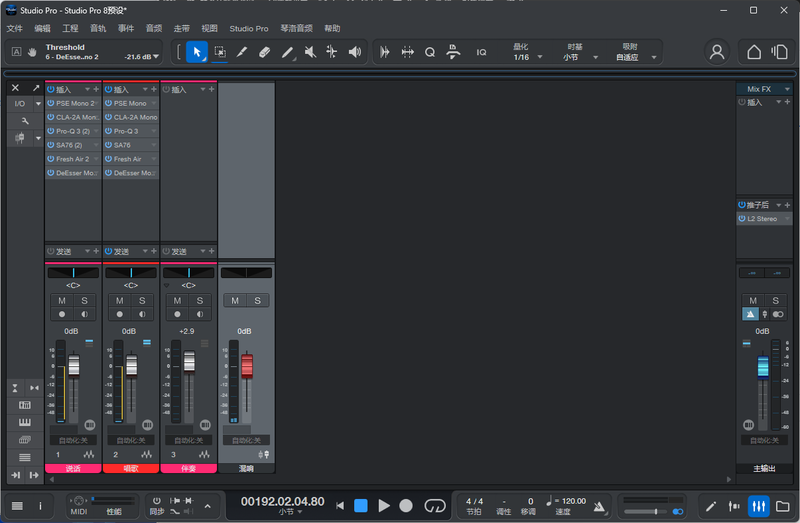The width and height of the screenshot is (800, 523).
Task: Expand the transport sync options chevron
Action: tap(207, 506)
